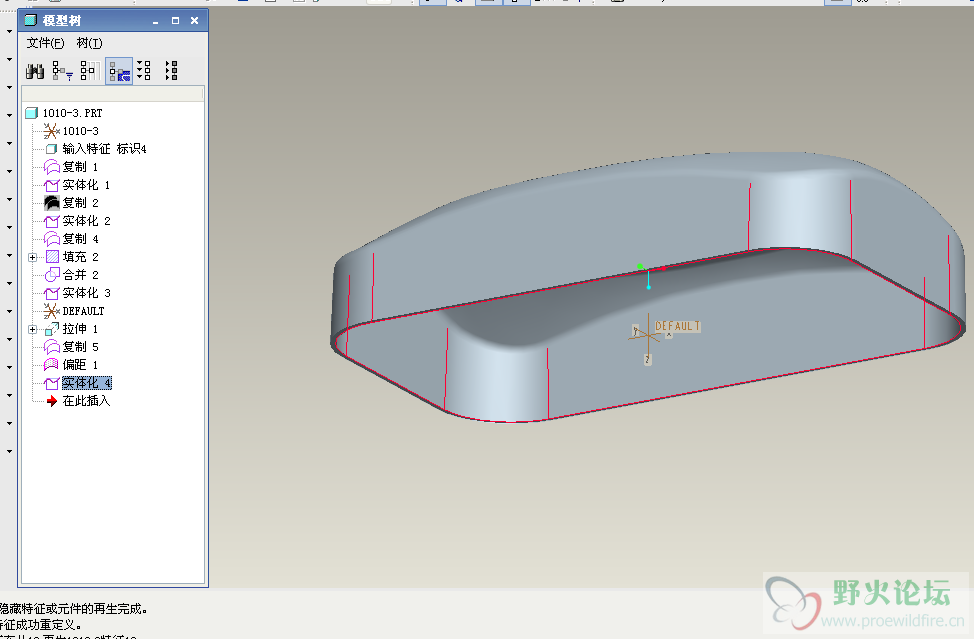Expand the 拉伸 1 feature node

coord(33,329)
